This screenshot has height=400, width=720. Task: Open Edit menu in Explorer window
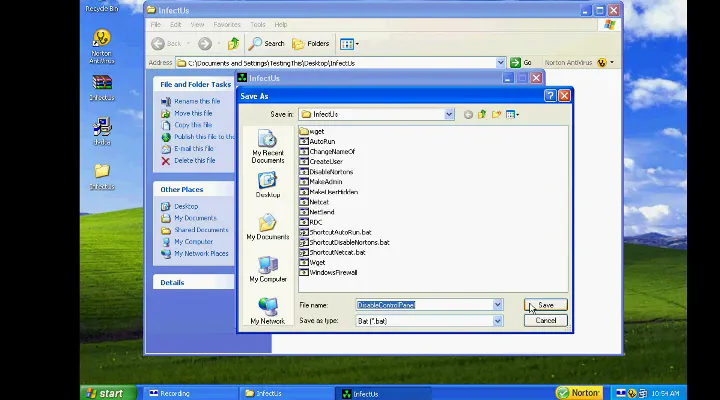175,25
